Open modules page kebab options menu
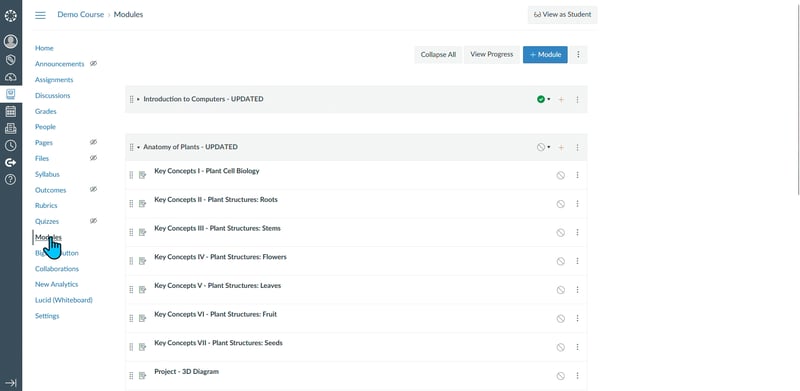 [578, 55]
